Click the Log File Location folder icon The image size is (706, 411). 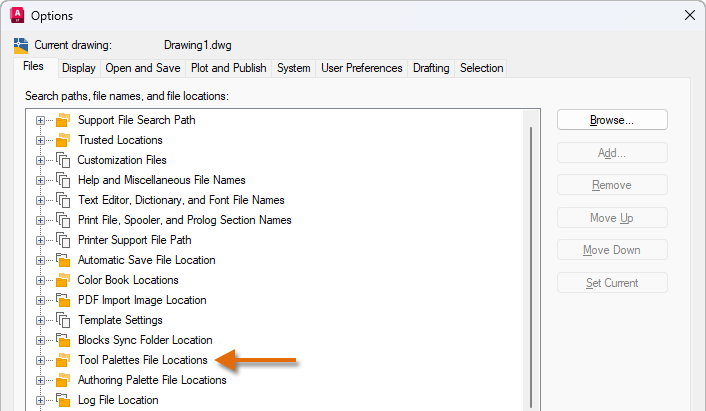point(64,400)
